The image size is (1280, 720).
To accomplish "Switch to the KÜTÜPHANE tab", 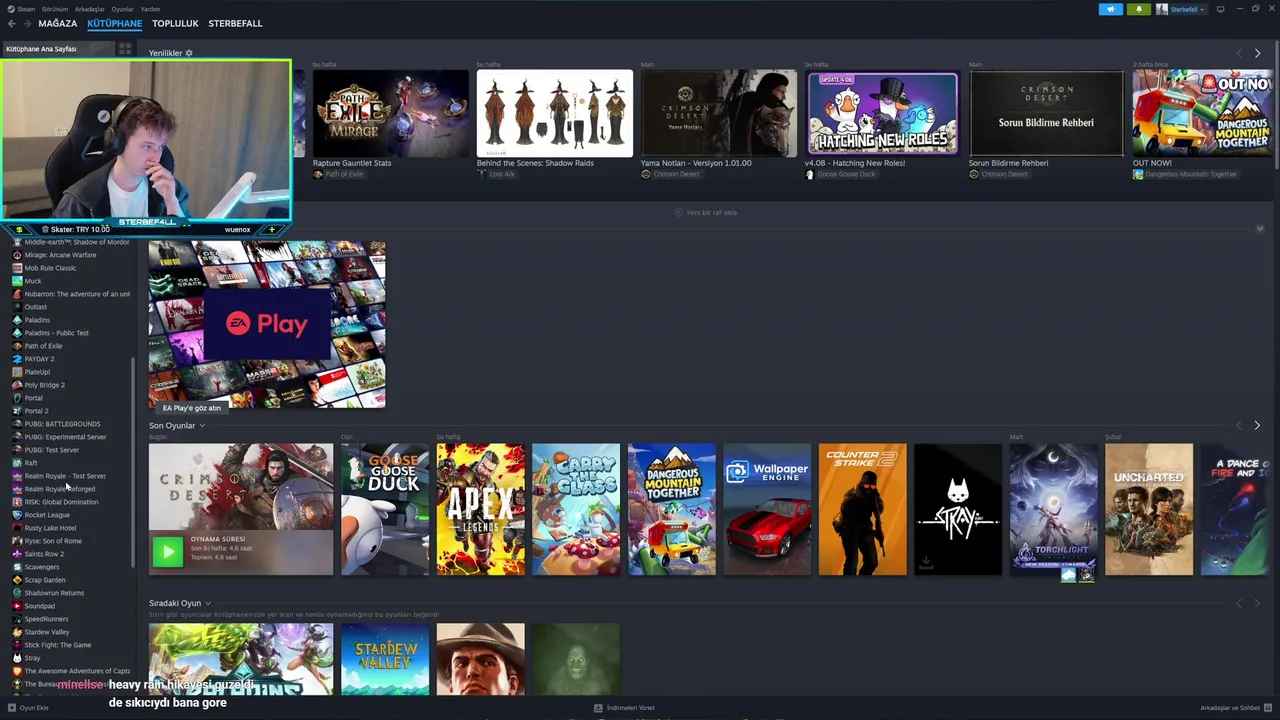I will pos(114,23).
